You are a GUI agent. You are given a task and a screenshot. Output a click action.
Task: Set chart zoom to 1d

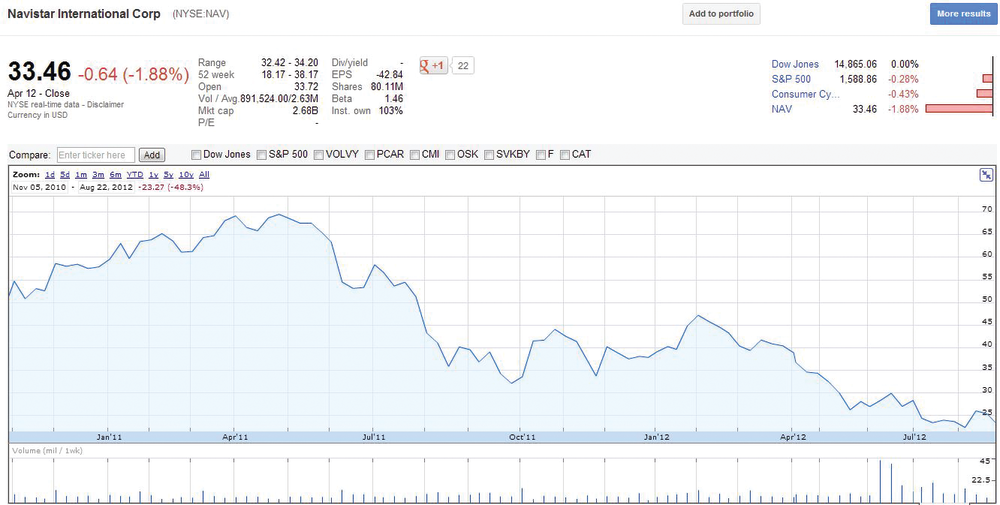(x=50, y=175)
